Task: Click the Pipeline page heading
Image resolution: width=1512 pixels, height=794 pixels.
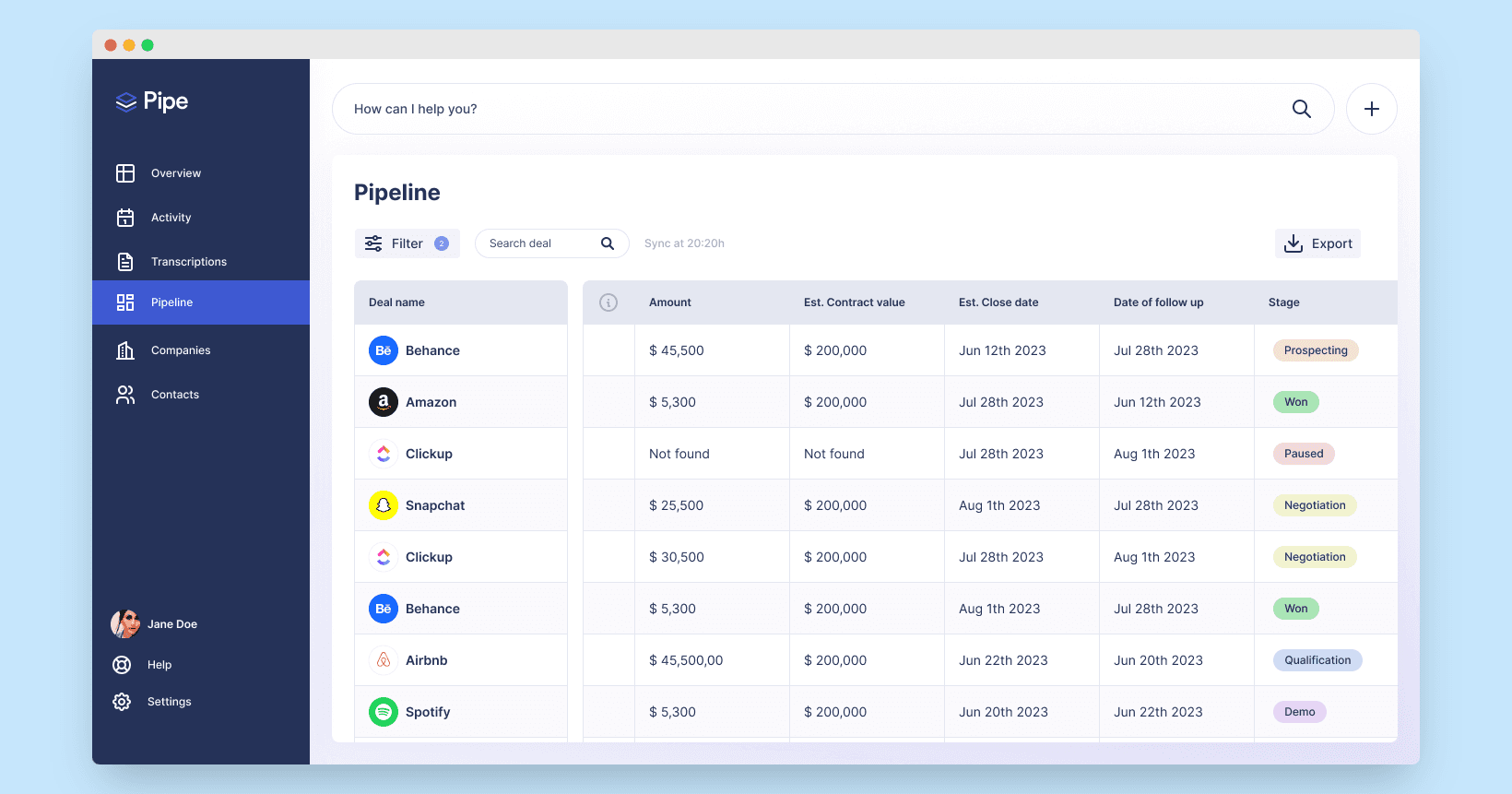Action: pyautogui.click(x=397, y=192)
